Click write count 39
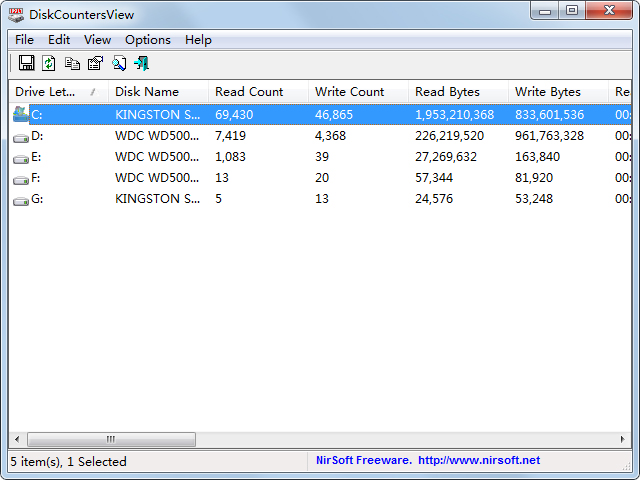The image size is (640, 480). point(322,157)
